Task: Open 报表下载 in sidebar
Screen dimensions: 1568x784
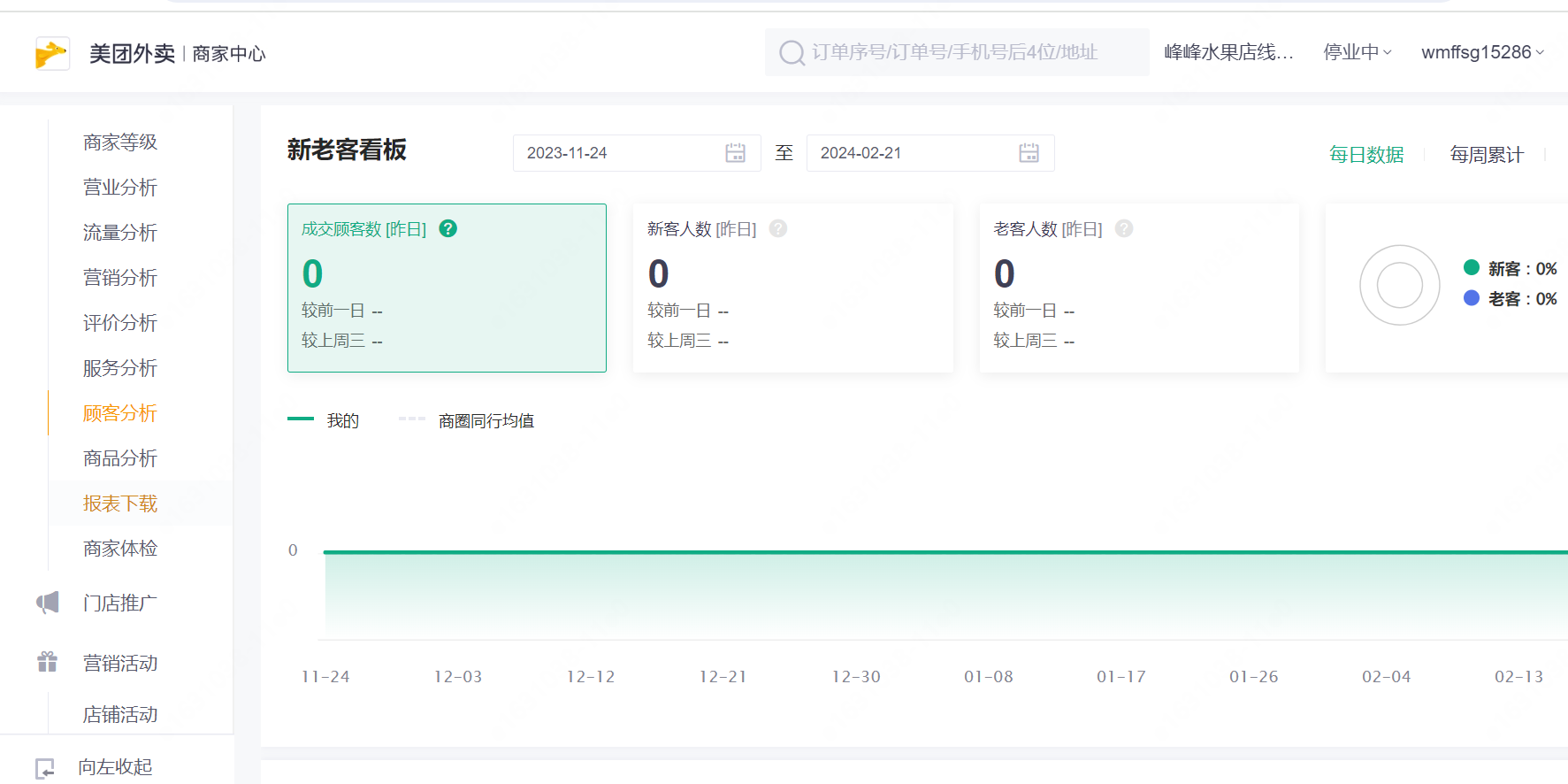Action: pyautogui.click(x=120, y=503)
